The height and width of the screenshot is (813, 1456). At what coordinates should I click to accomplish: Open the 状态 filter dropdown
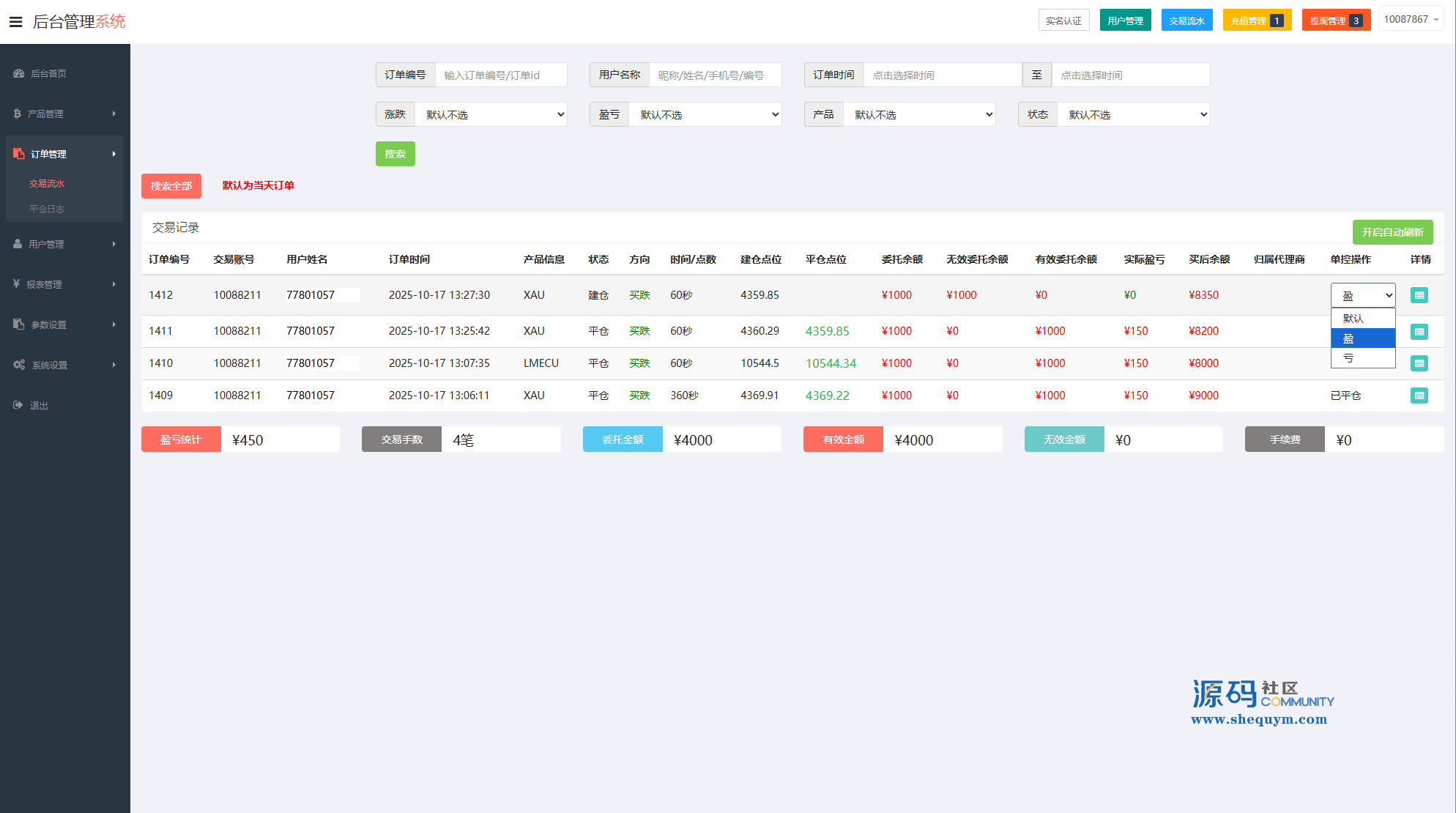pos(1132,114)
